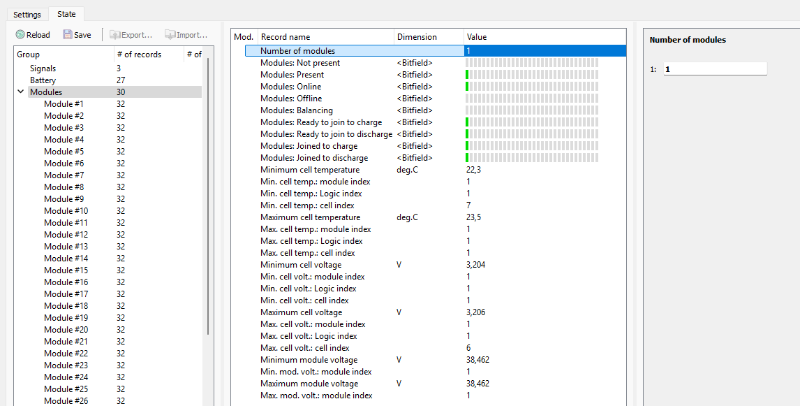Click the 3,204 voltage value
The image size is (800, 406).
coord(476,265)
